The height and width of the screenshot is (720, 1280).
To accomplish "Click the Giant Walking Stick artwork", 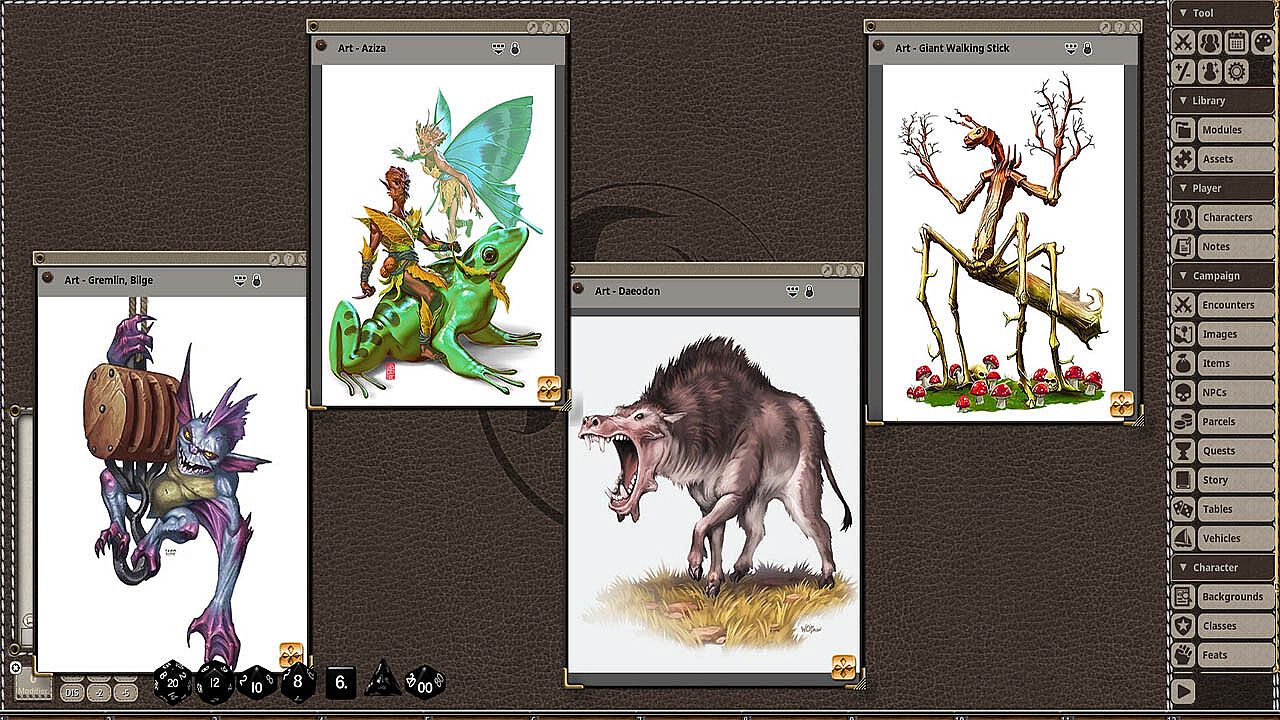I will (x=1003, y=243).
